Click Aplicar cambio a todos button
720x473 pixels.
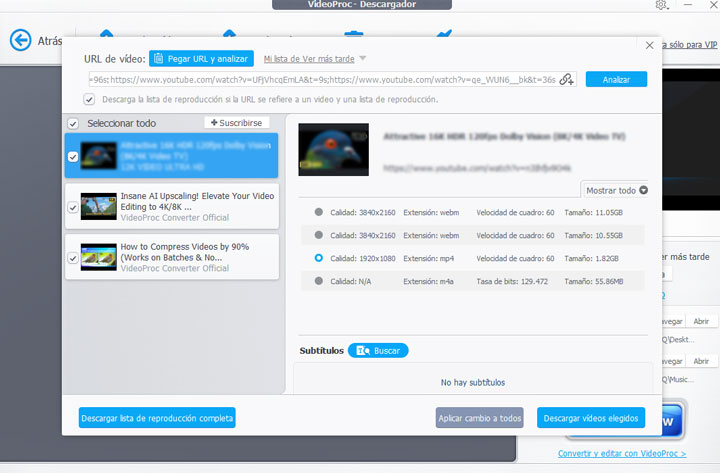[x=479, y=418]
